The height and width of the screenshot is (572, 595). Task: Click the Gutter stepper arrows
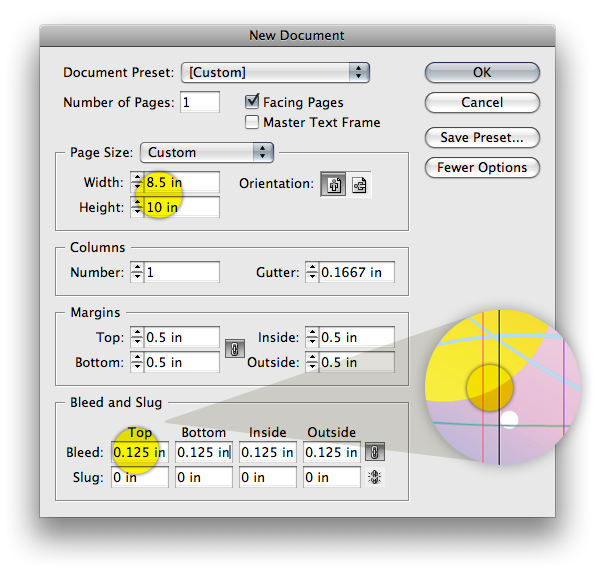coord(312,272)
